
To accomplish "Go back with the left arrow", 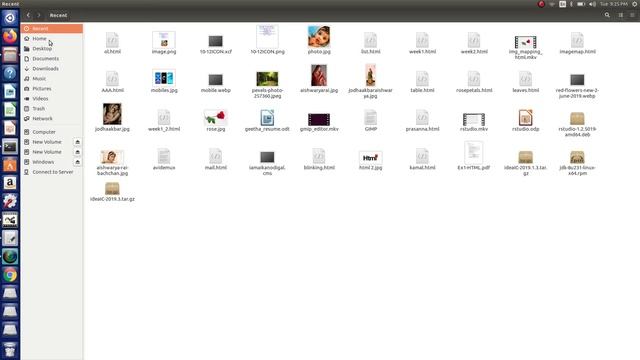I will pyautogui.click(x=28, y=15).
